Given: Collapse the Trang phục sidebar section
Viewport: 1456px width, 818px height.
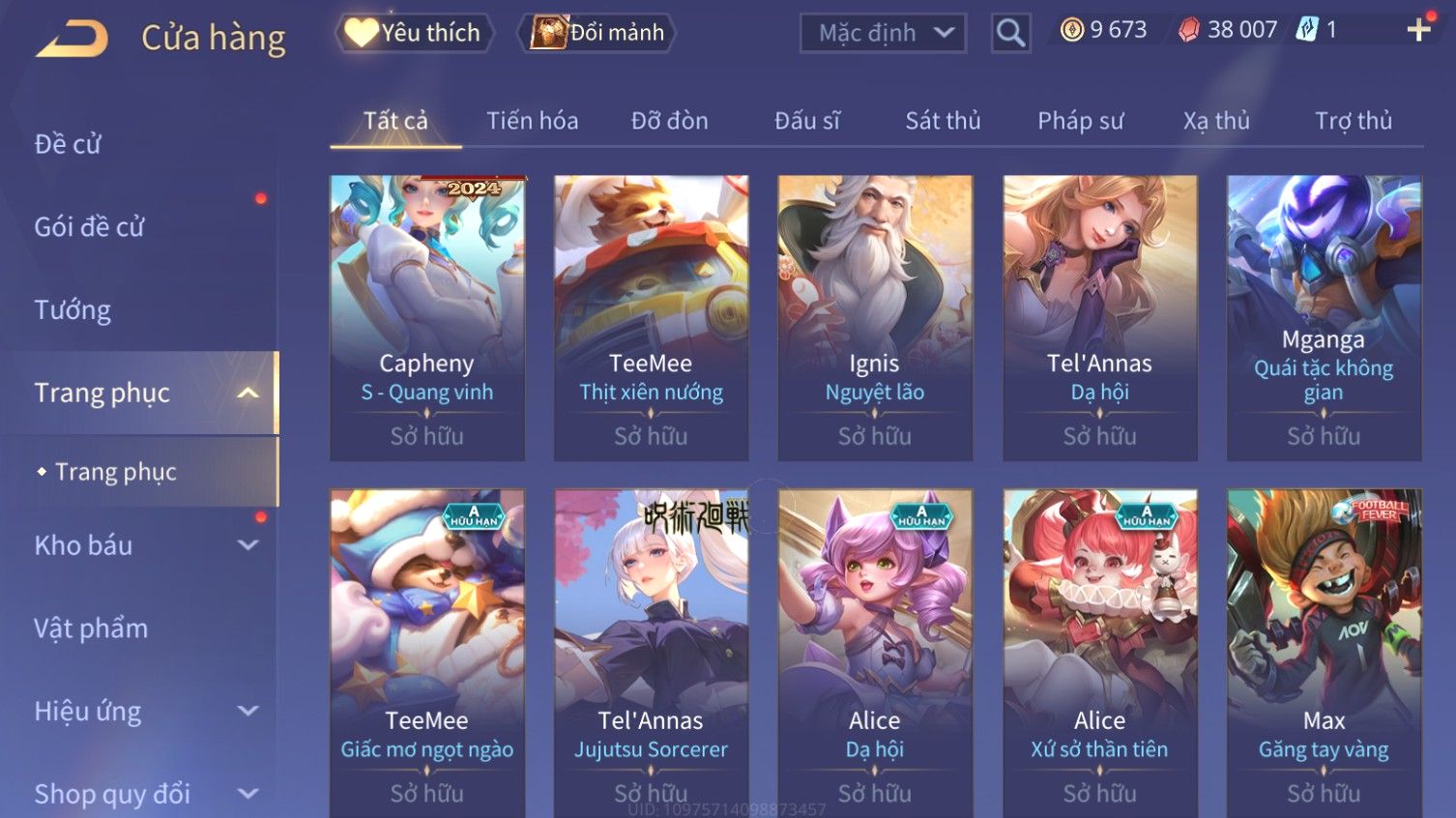Looking at the screenshot, I should [x=248, y=393].
